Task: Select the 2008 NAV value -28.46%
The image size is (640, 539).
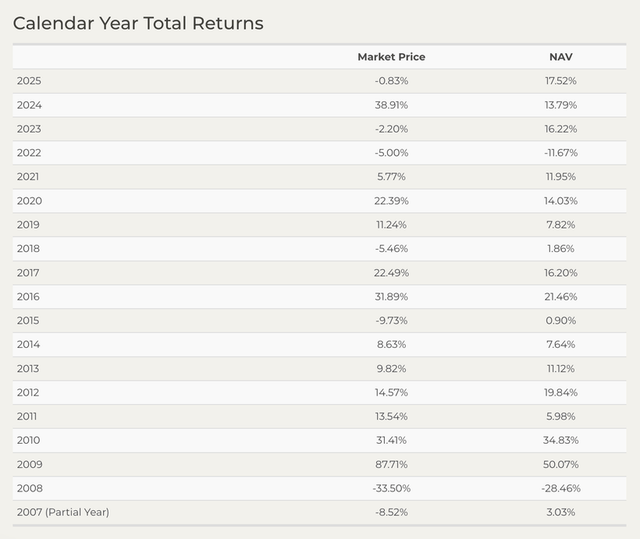Action: point(560,488)
